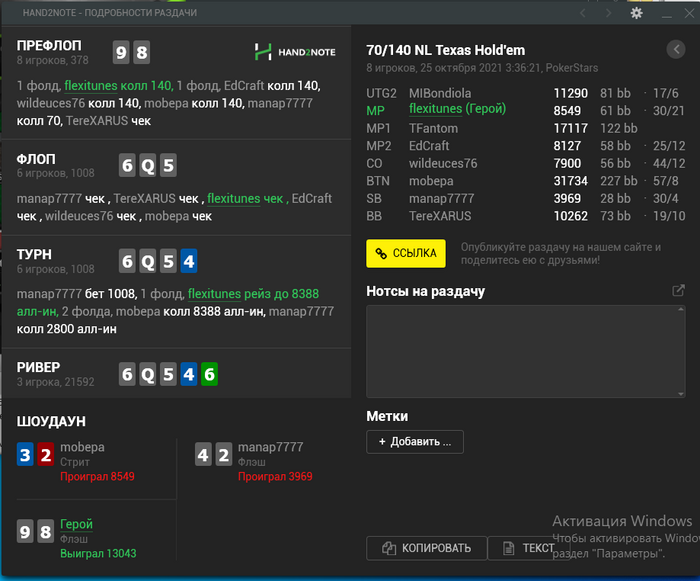
Task: Open flexitunes link in turn actions
Action: [214, 293]
